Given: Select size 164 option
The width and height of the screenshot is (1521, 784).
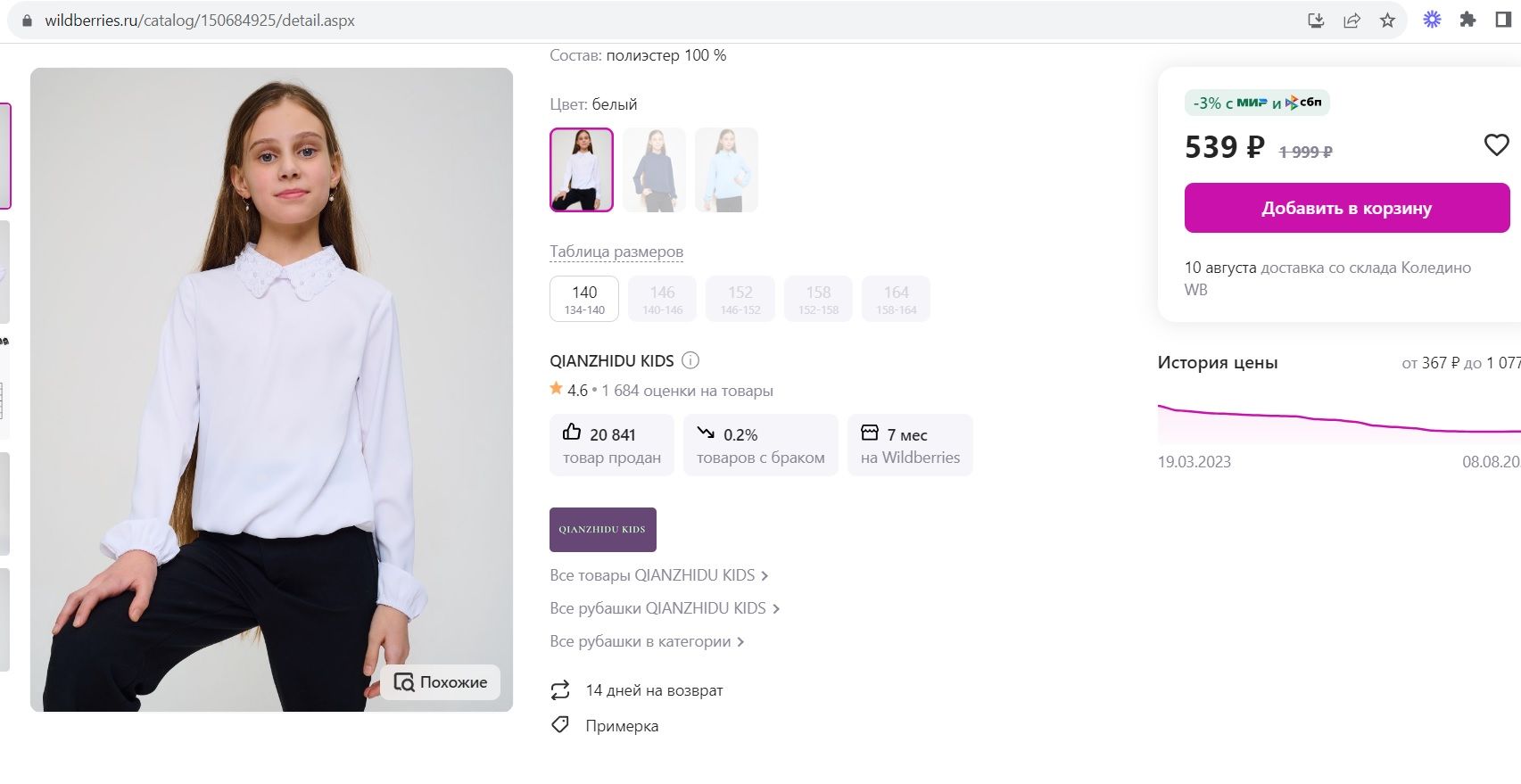Looking at the screenshot, I should point(896,299).
